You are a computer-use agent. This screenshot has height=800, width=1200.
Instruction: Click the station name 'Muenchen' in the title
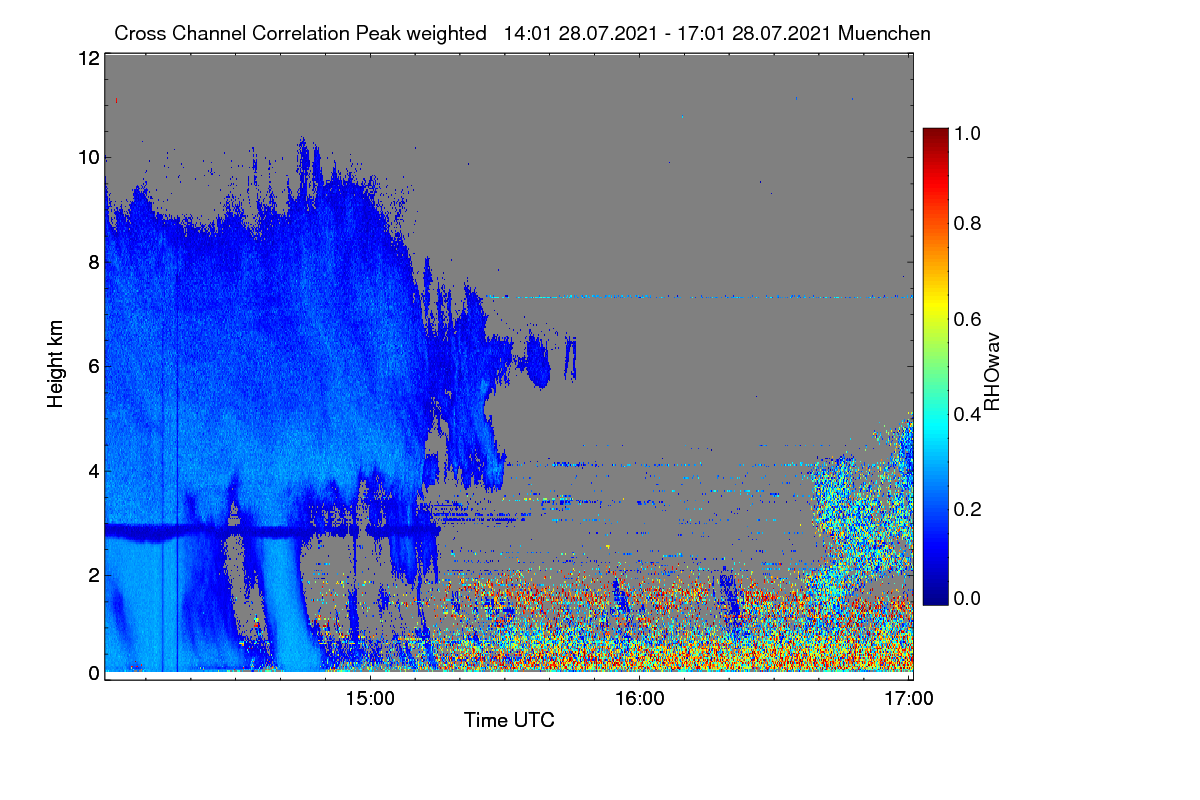click(x=885, y=33)
